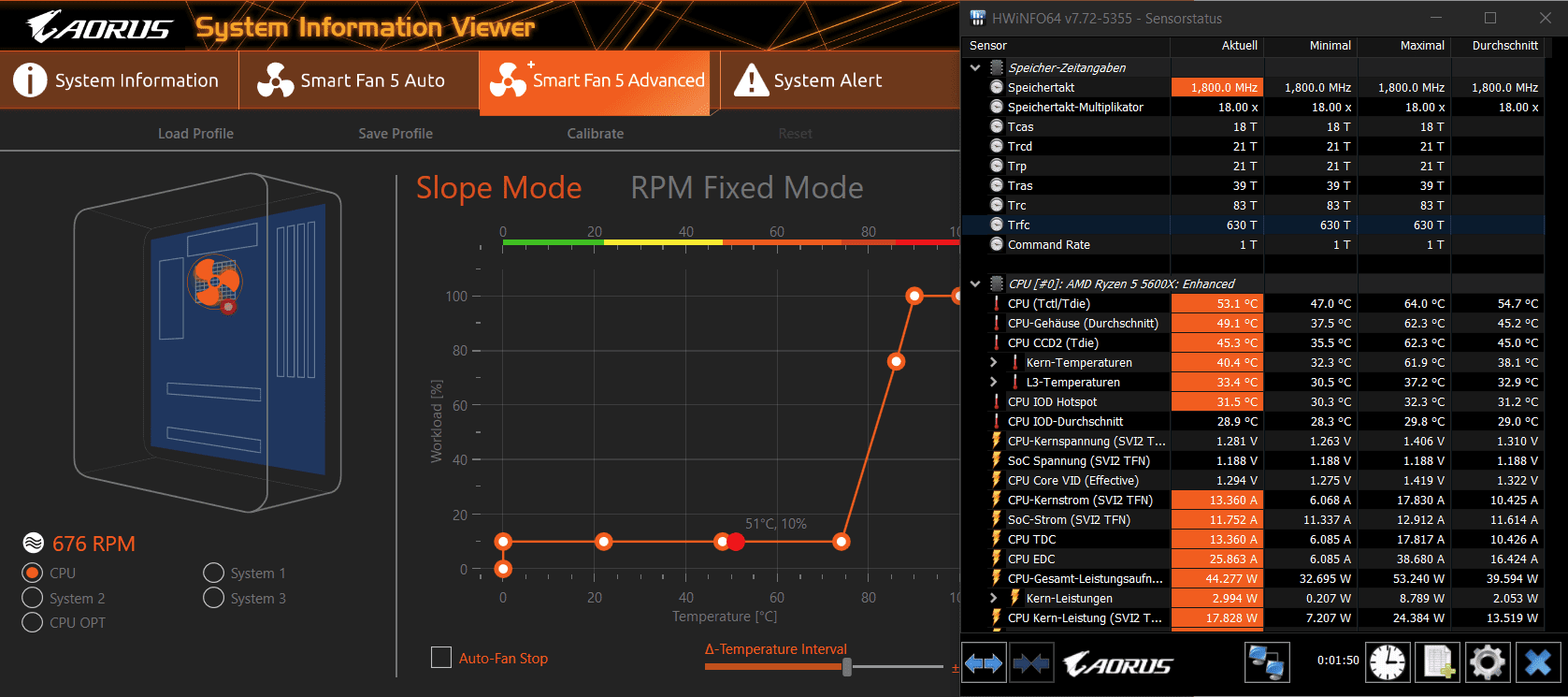Select the CPU-Kernstrom (SVI2 TFN) row

click(1255, 500)
